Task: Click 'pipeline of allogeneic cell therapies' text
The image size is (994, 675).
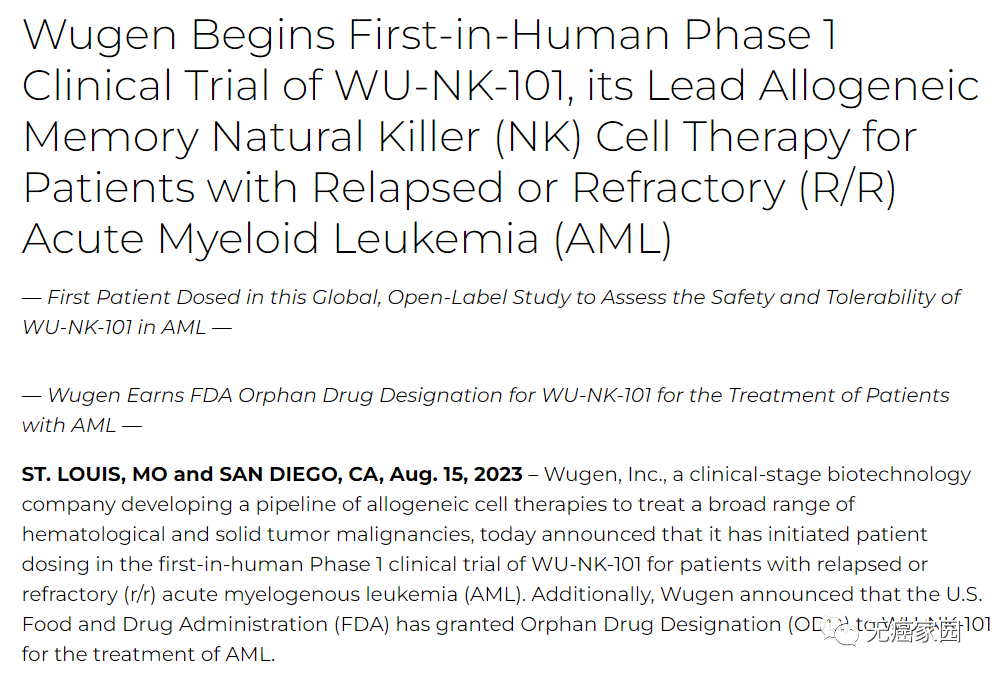Action: (x=432, y=505)
